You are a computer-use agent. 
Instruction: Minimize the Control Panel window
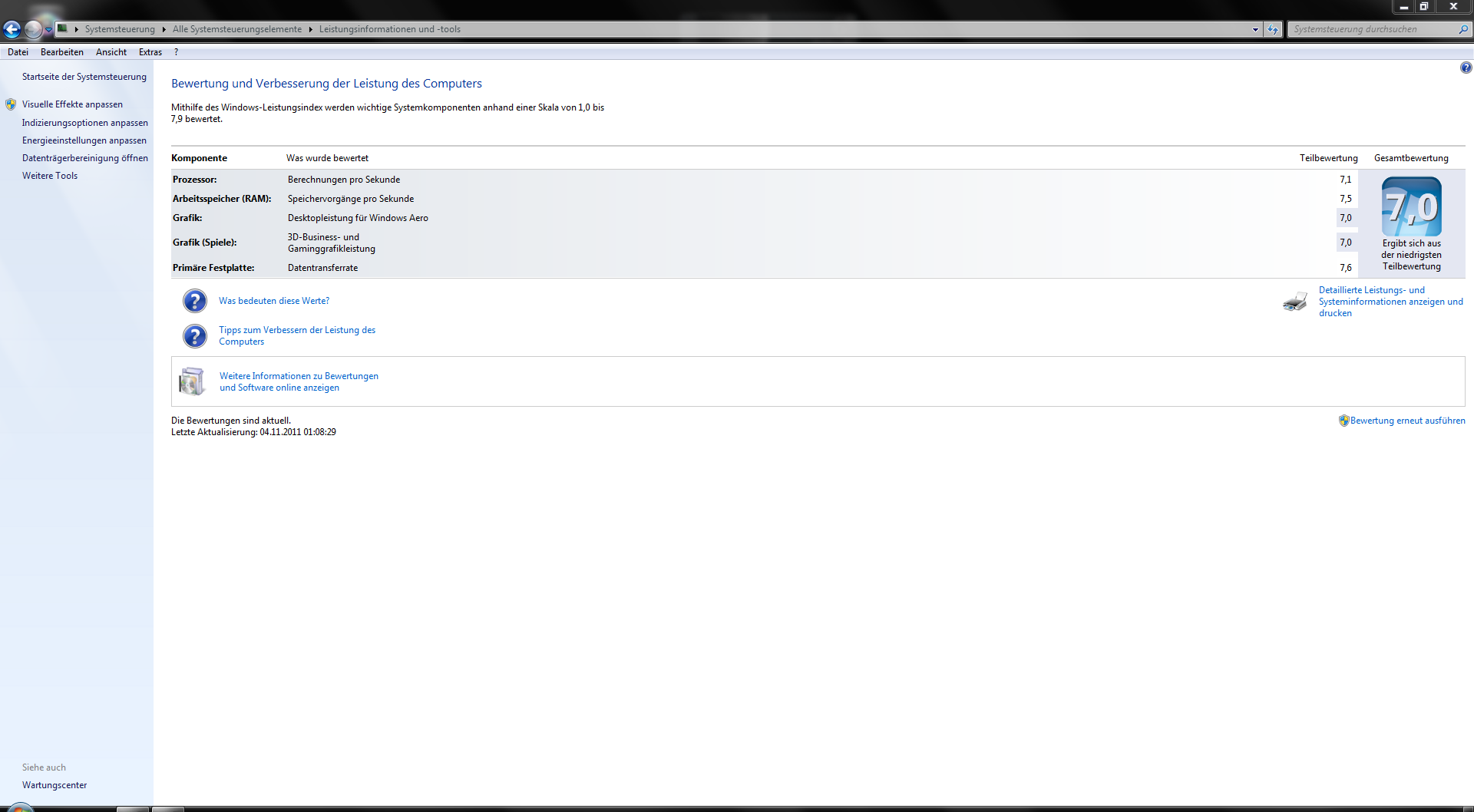tap(1403, 7)
